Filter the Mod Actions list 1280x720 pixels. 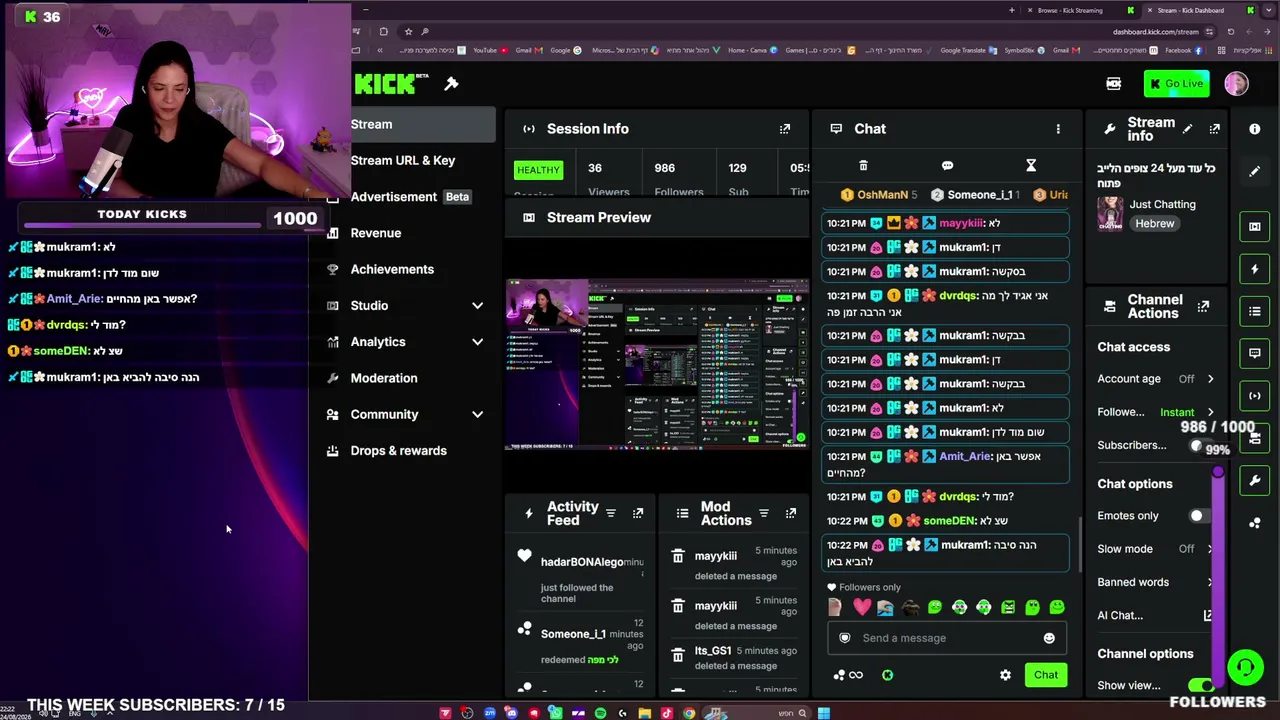764,514
